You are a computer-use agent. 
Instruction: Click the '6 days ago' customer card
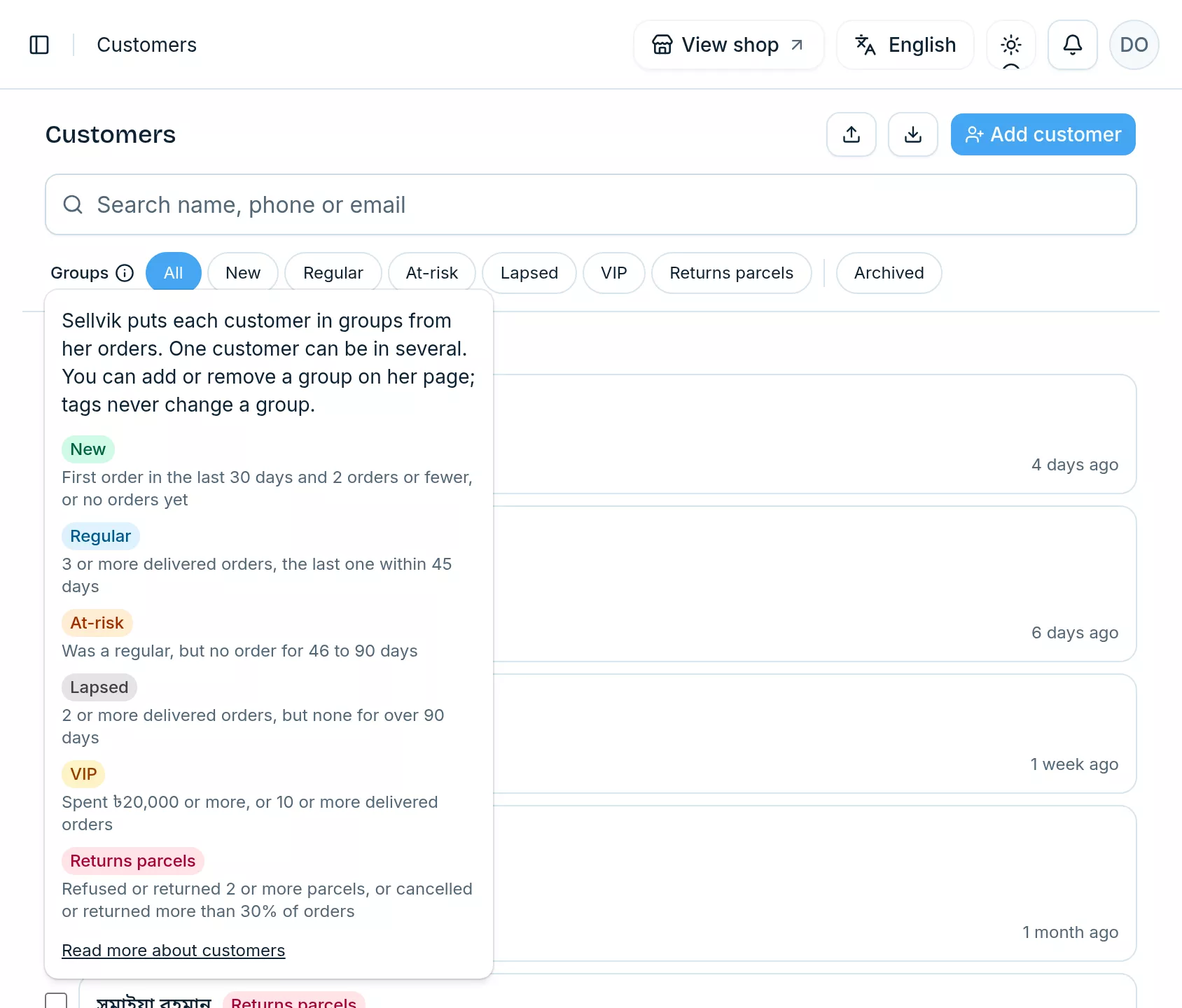(814, 584)
